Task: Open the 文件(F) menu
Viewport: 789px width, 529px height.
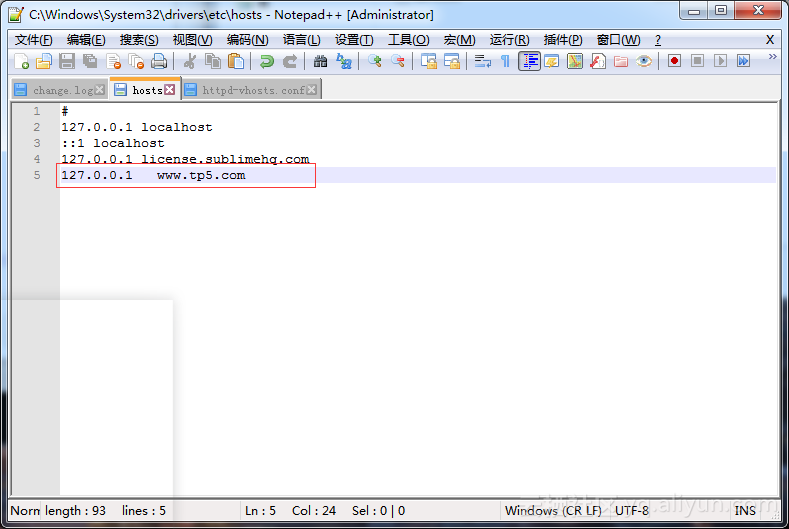Action: 34,40
